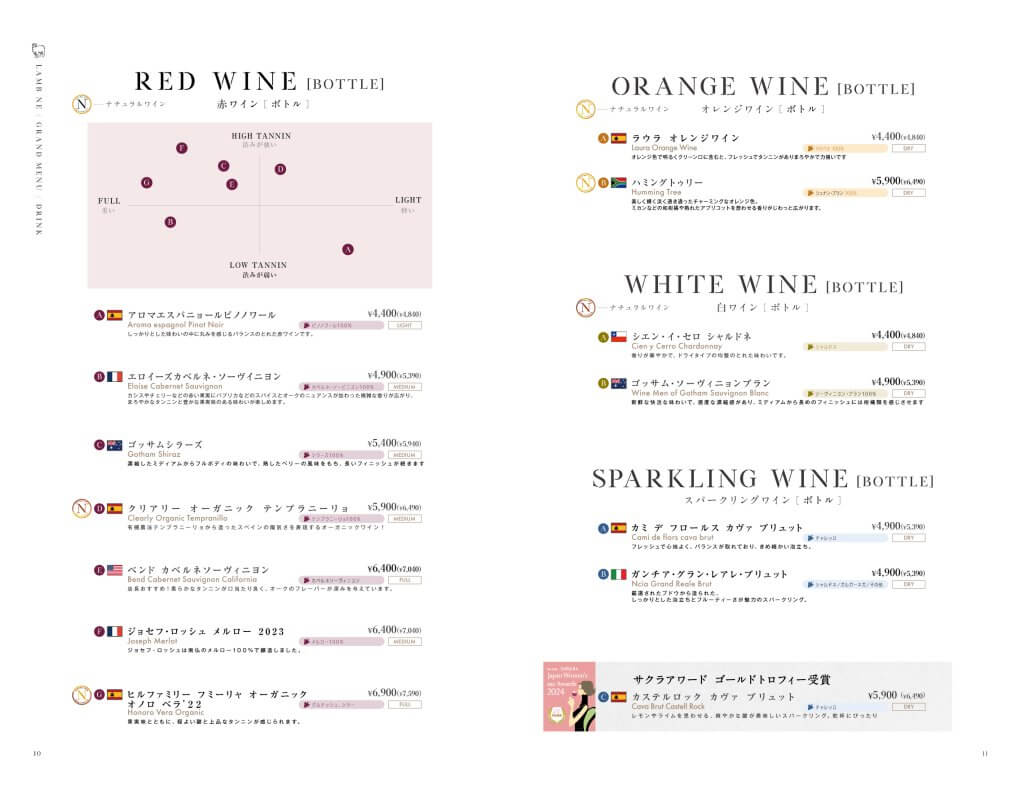The width and height of the screenshot is (1024, 803).
Task: Click the Australian flag beside Gotham Shiraz
Action: 115,445
